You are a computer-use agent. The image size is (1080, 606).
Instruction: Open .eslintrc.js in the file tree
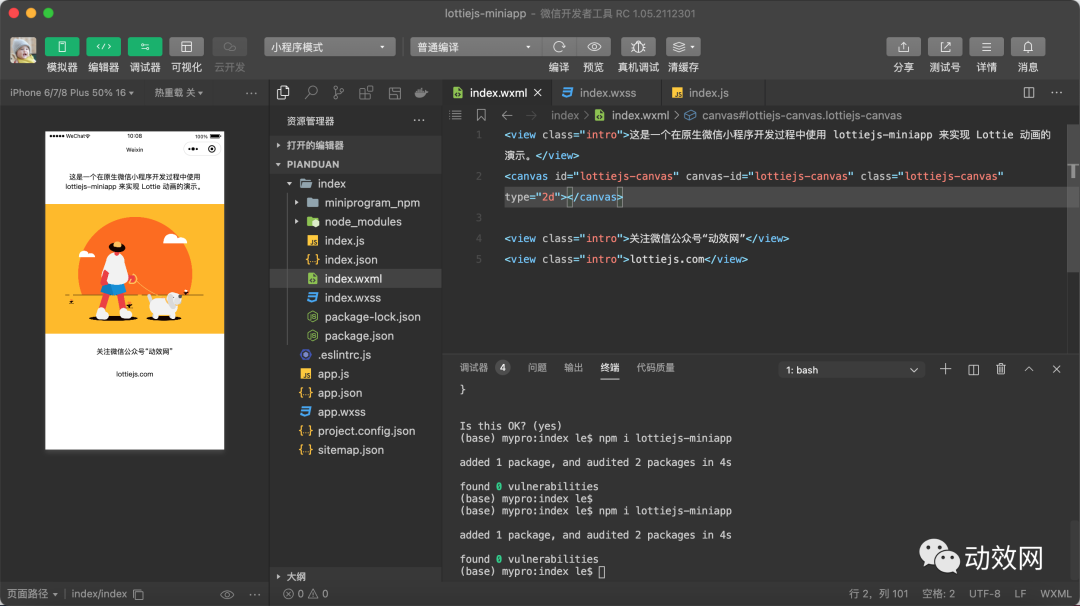355,355
